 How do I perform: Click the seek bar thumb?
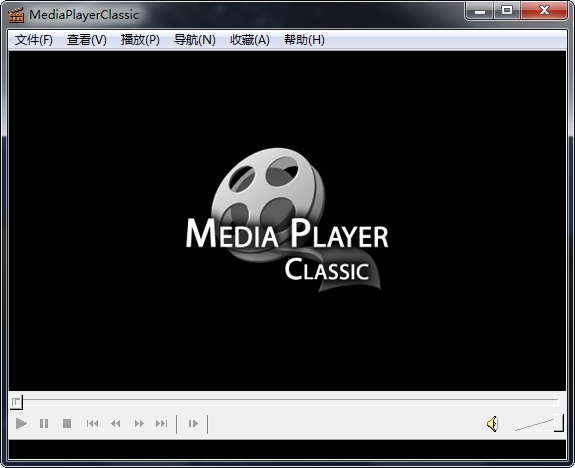[x=16, y=402]
